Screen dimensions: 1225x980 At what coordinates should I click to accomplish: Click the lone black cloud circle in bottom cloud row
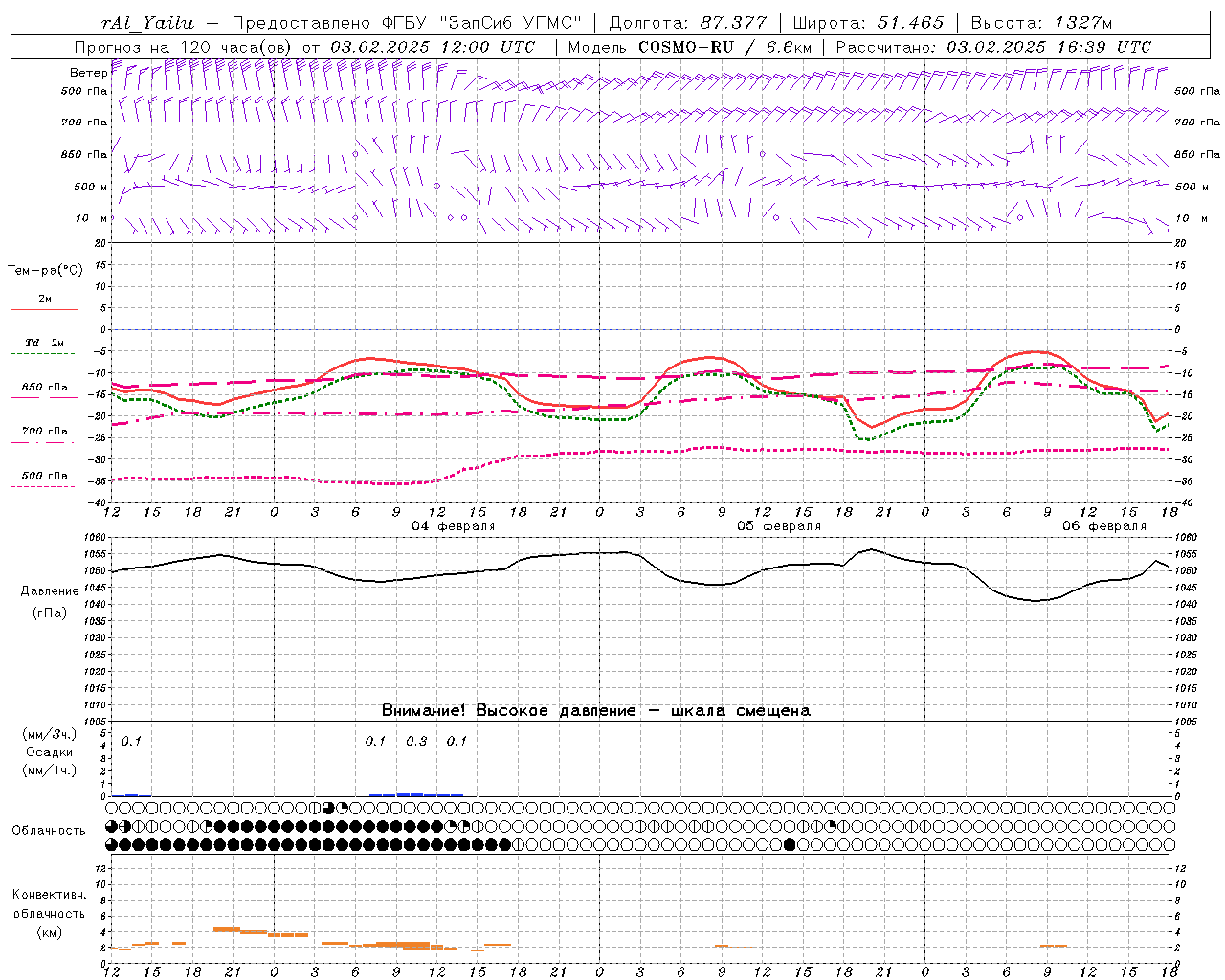coord(790,844)
